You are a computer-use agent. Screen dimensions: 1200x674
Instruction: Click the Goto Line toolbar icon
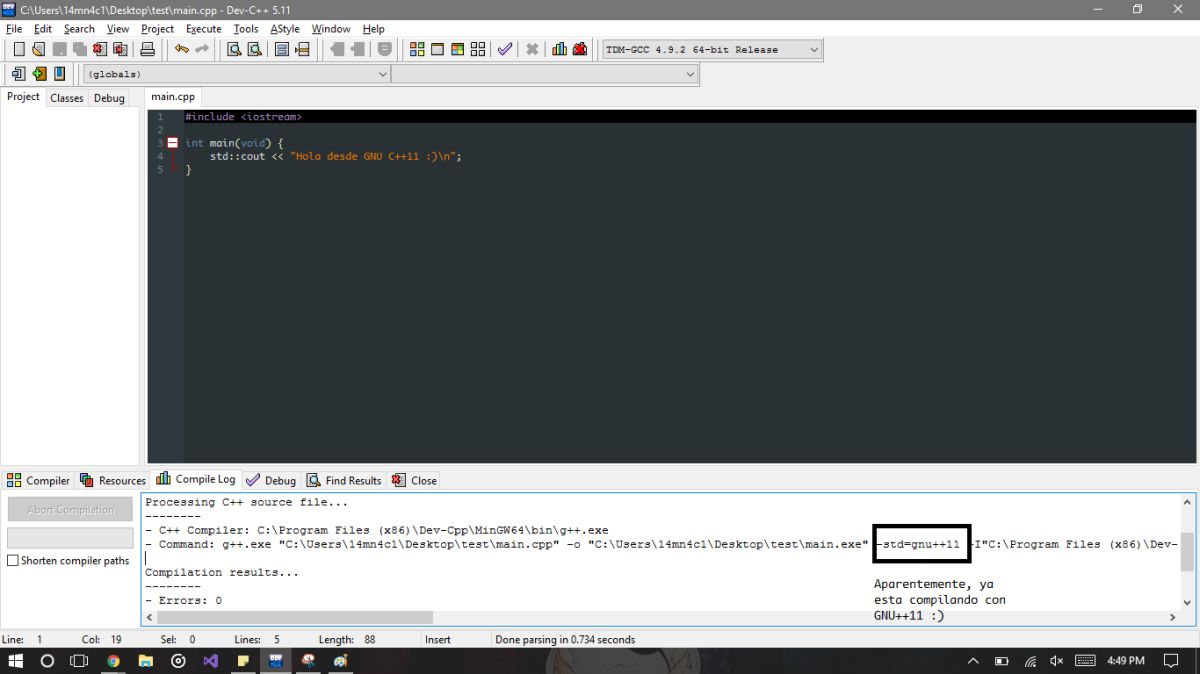coord(302,49)
